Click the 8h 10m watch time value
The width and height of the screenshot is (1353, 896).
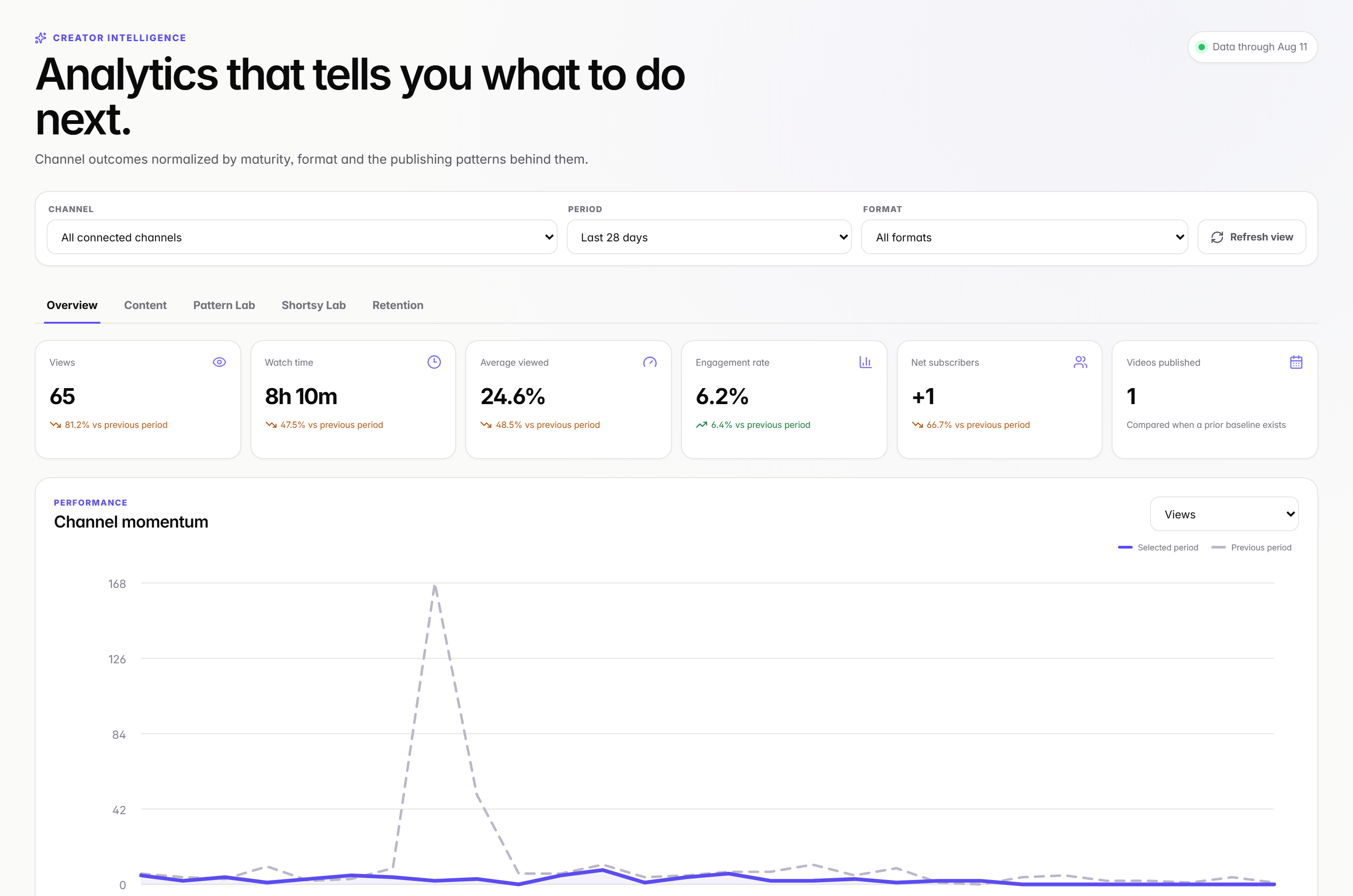click(301, 397)
